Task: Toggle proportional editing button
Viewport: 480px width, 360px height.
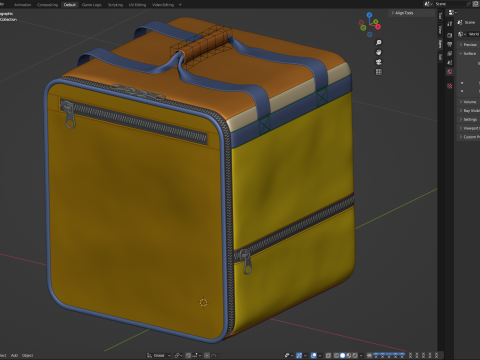Action: [207, 355]
